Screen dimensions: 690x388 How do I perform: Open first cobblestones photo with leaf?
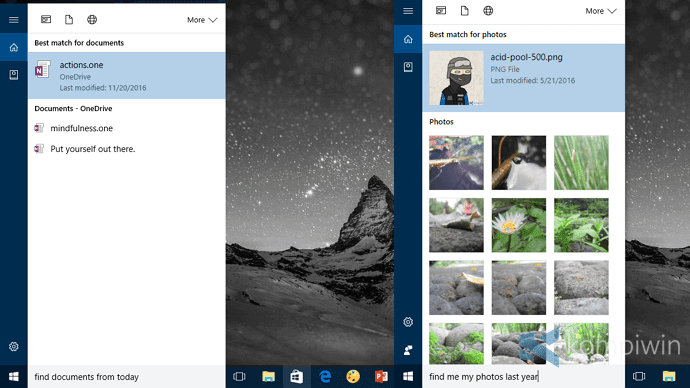tap(456, 288)
